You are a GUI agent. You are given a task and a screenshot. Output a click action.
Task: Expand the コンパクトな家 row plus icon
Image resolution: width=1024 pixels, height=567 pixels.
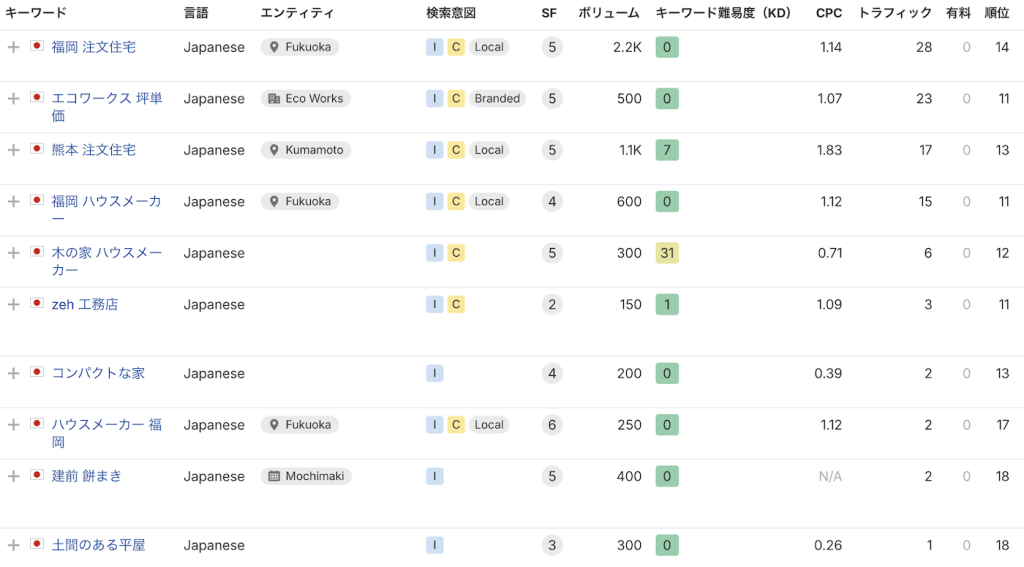pyautogui.click(x=13, y=373)
